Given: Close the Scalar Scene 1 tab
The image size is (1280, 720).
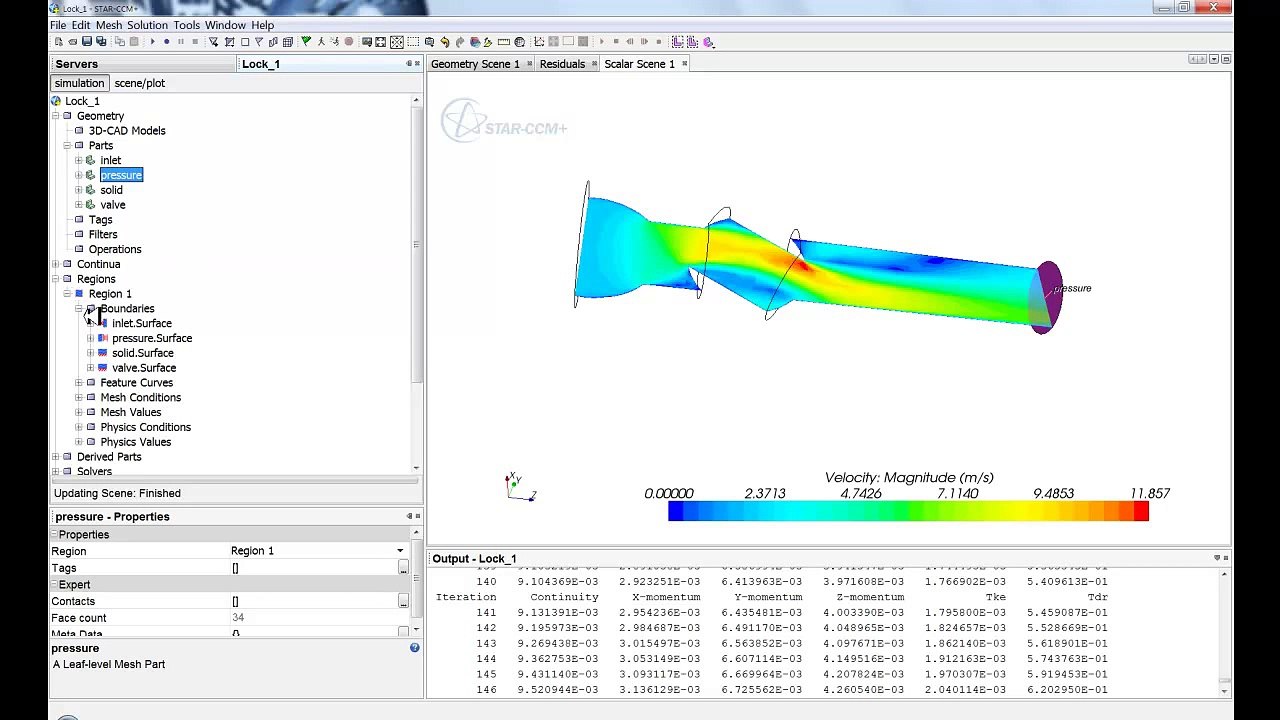Looking at the screenshot, I should click(685, 64).
